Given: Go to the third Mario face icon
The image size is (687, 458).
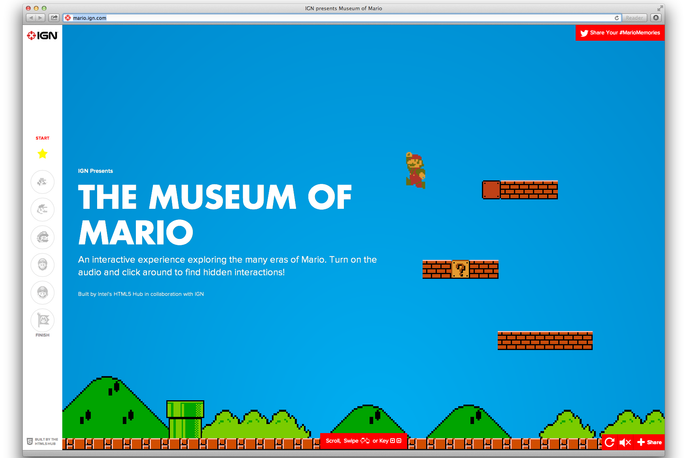Looking at the screenshot, I should (x=42, y=237).
